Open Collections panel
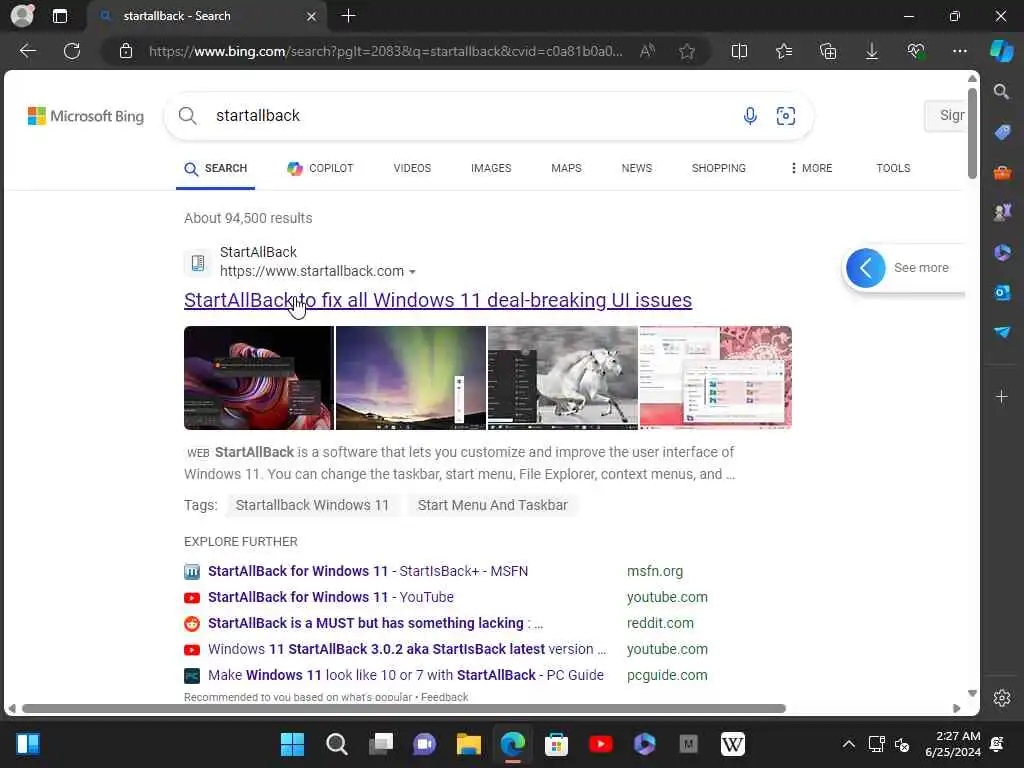 click(x=828, y=51)
